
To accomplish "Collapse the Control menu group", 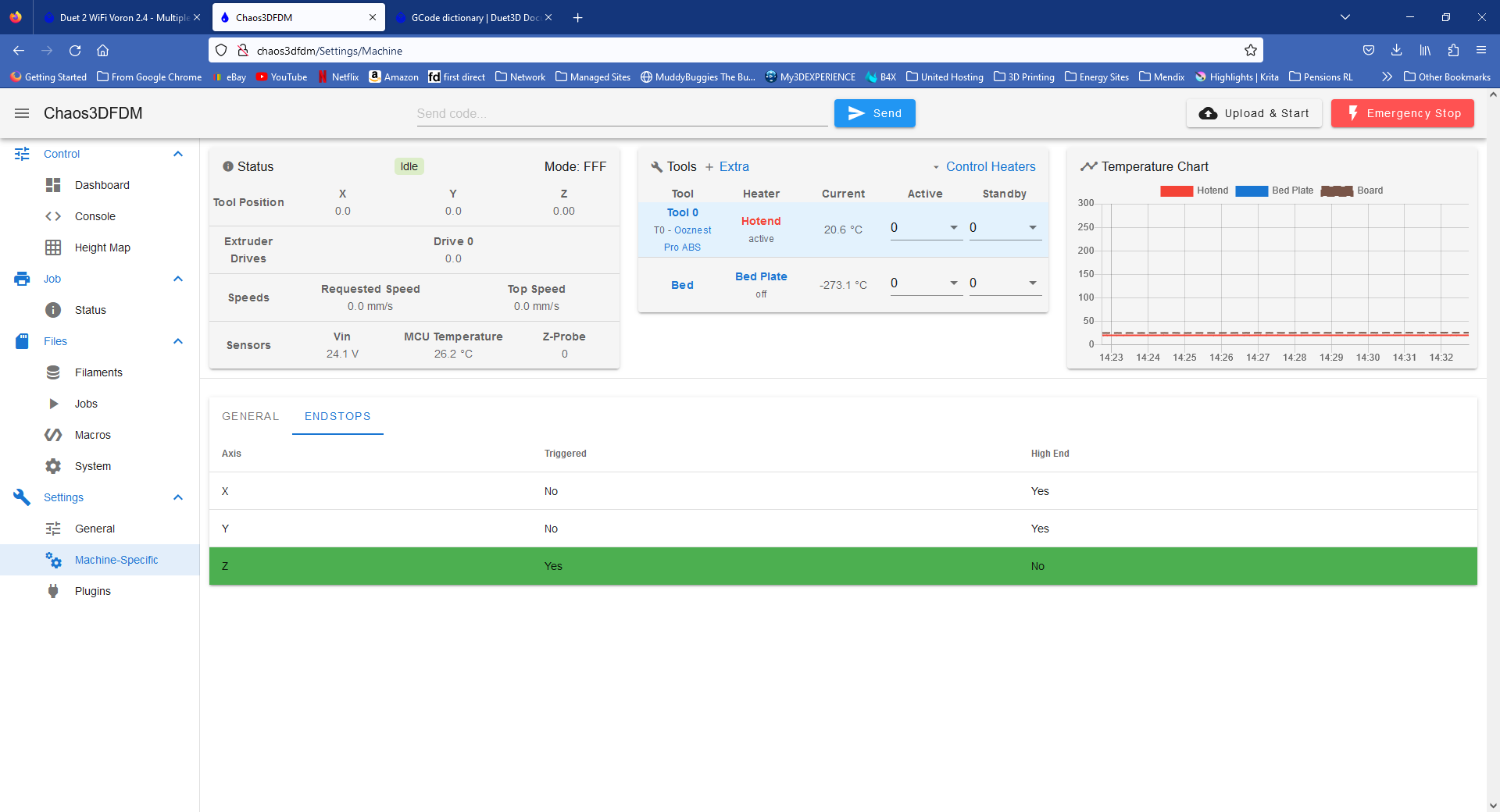I will (x=178, y=154).
